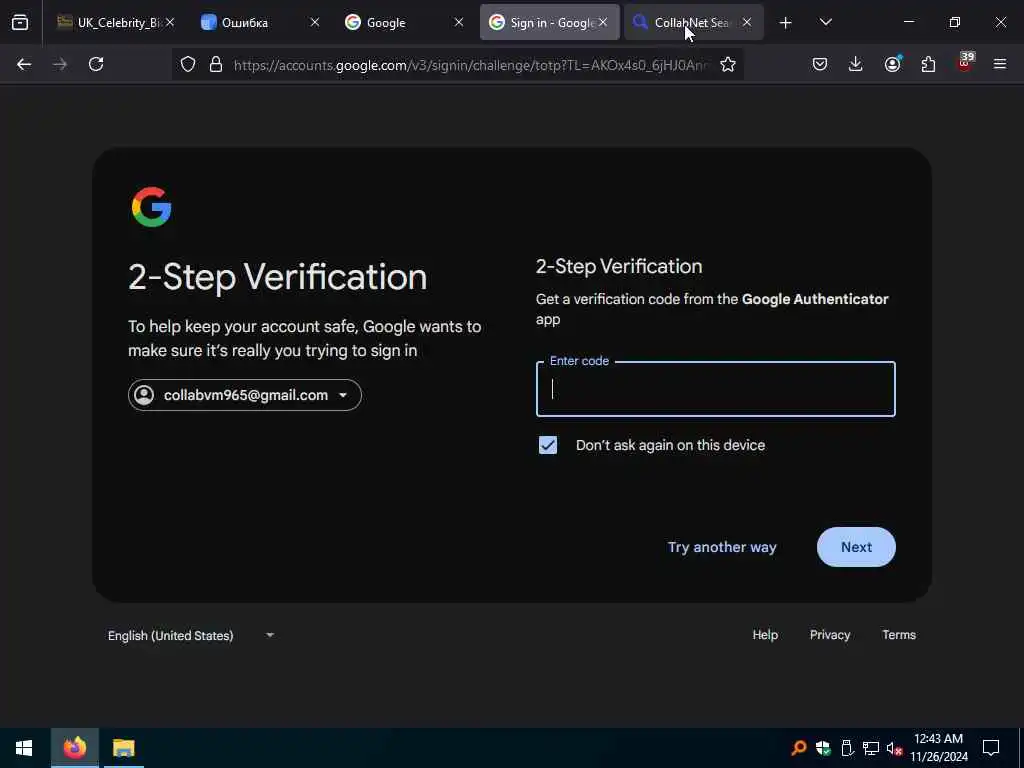Open network status tray icon
This screenshot has height=768, width=1024.
[871, 748]
